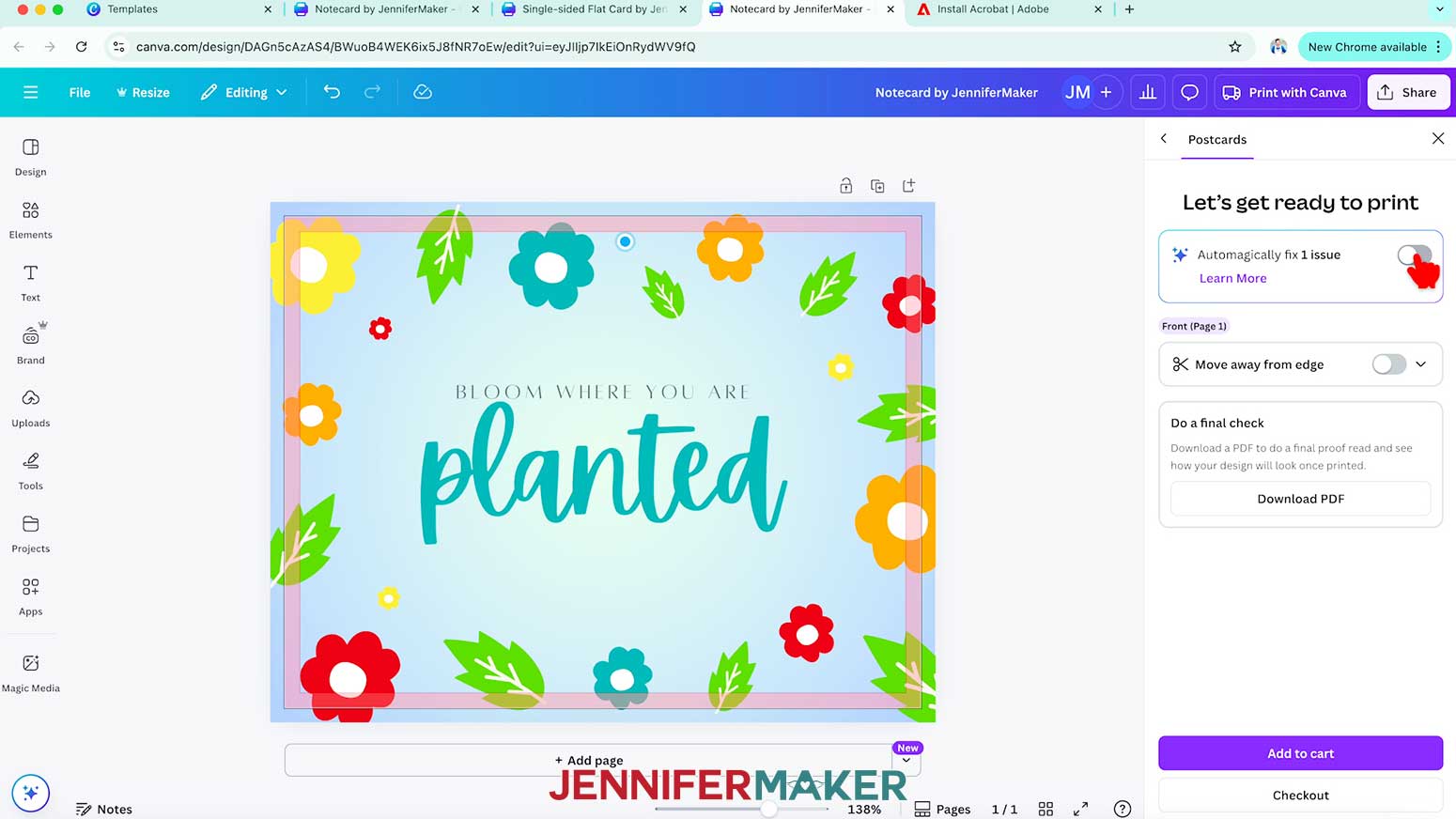The height and width of the screenshot is (819, 1456).
Task: Open grid view of pages
Action: click(1046, 809)
